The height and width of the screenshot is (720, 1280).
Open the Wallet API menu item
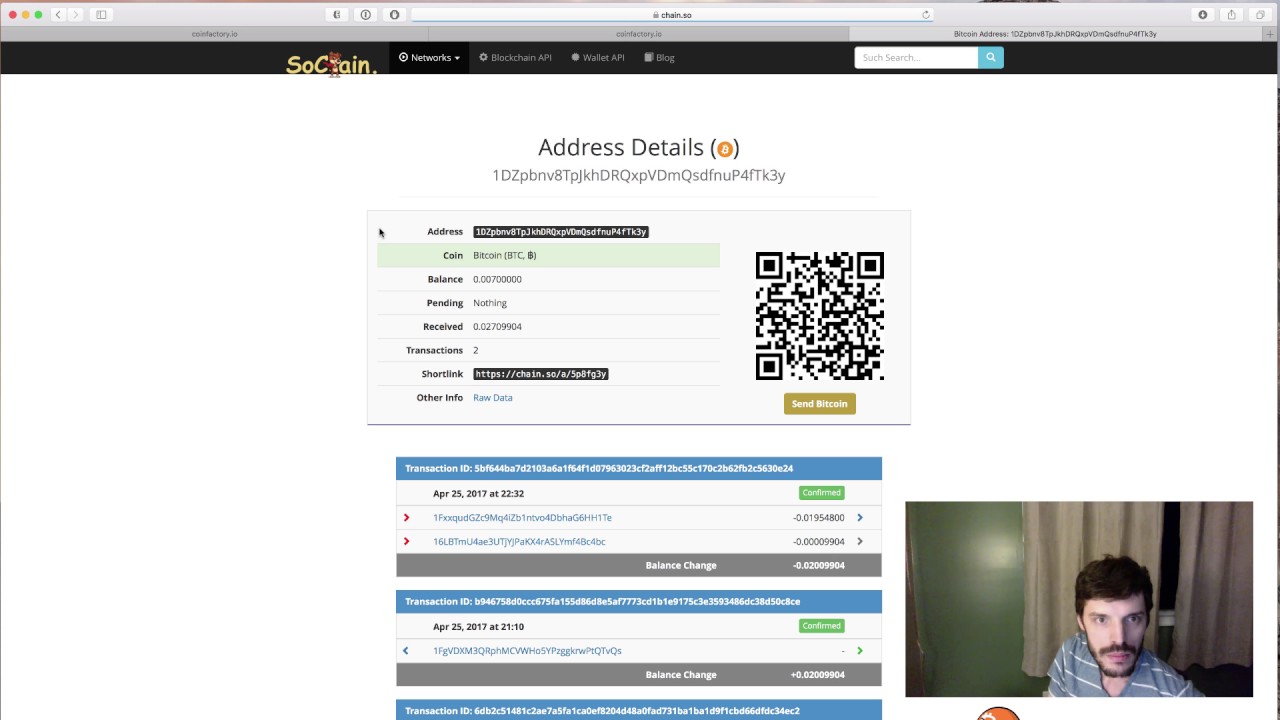pyautogui.click(x=598, y=58)
